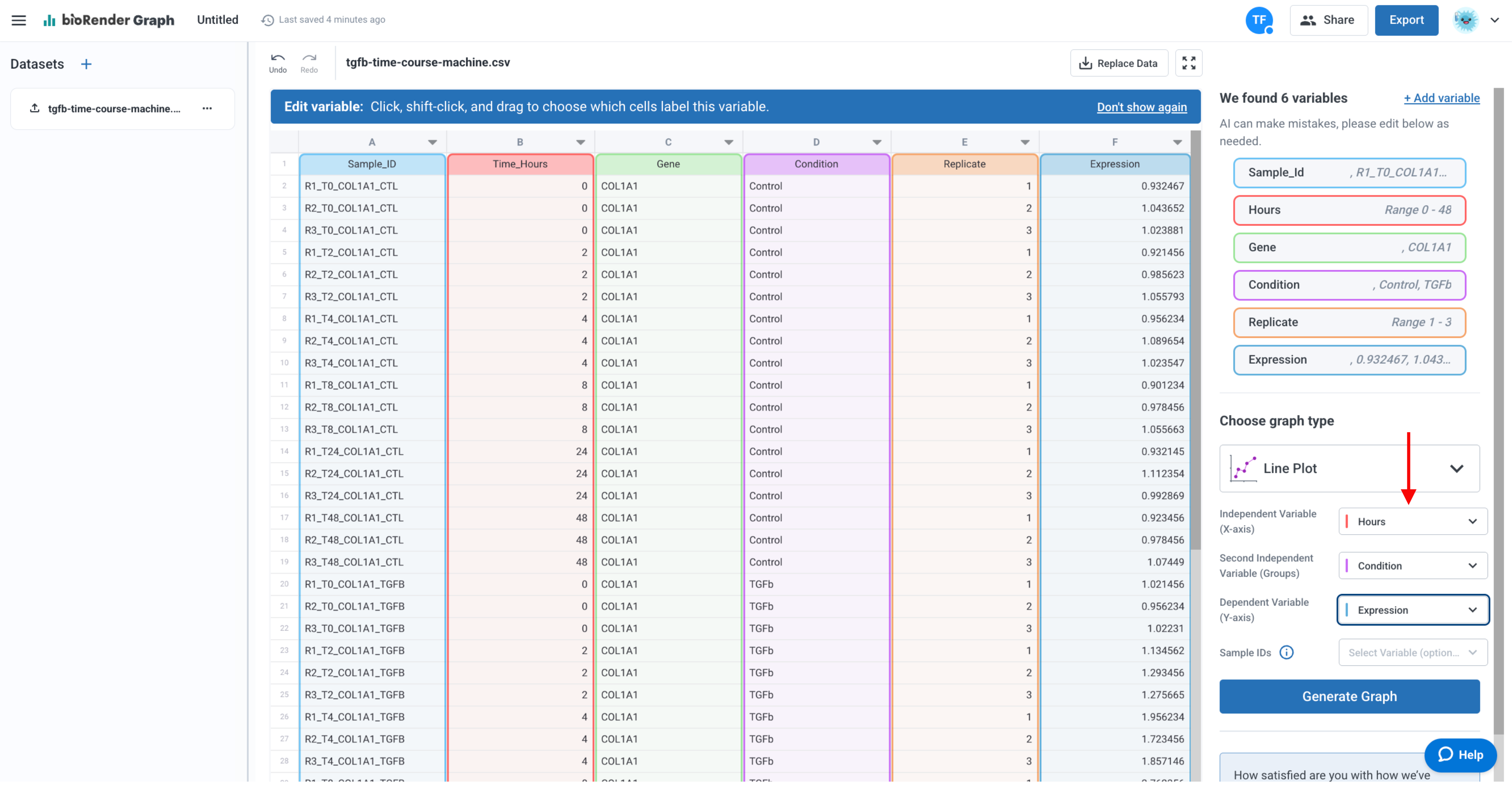Open column D dropdown arrow
Viewport: 1512px width, 787px height.
pyautogui.click(x=877, y=142)
